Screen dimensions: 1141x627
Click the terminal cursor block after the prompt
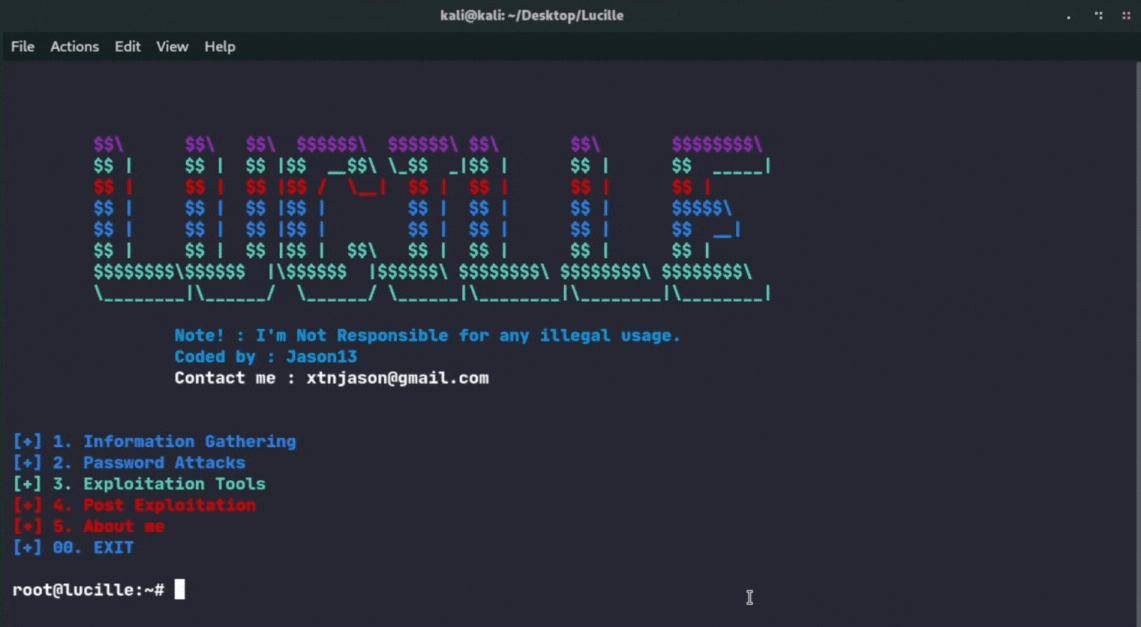180,589
